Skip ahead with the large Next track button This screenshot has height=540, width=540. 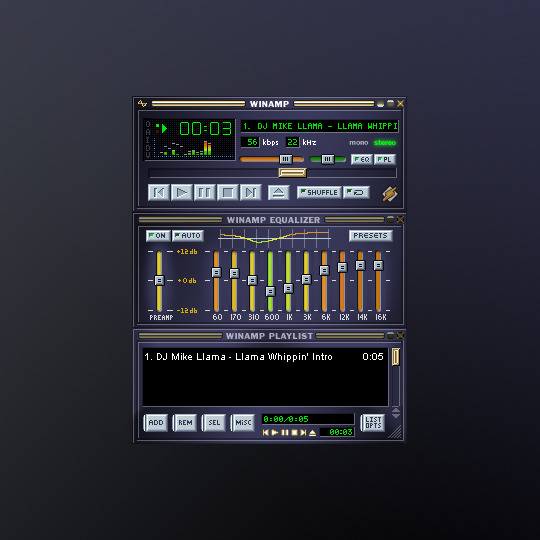250,193
